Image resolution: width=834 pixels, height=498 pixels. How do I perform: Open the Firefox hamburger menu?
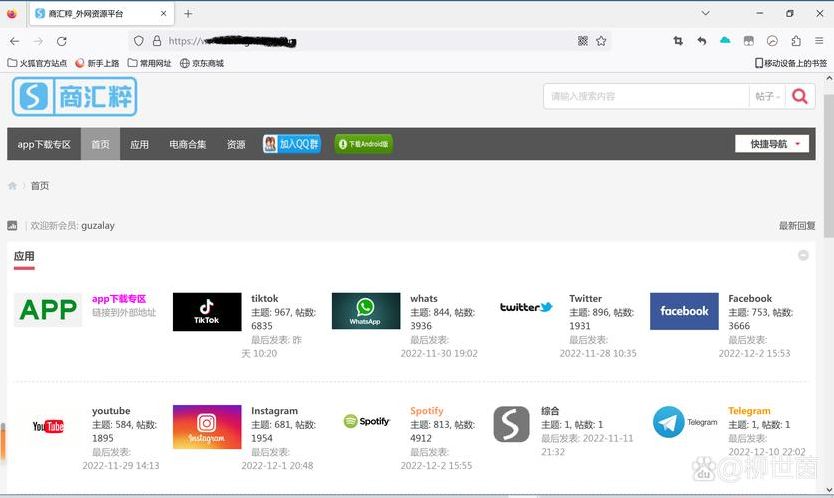pos(819,41)
